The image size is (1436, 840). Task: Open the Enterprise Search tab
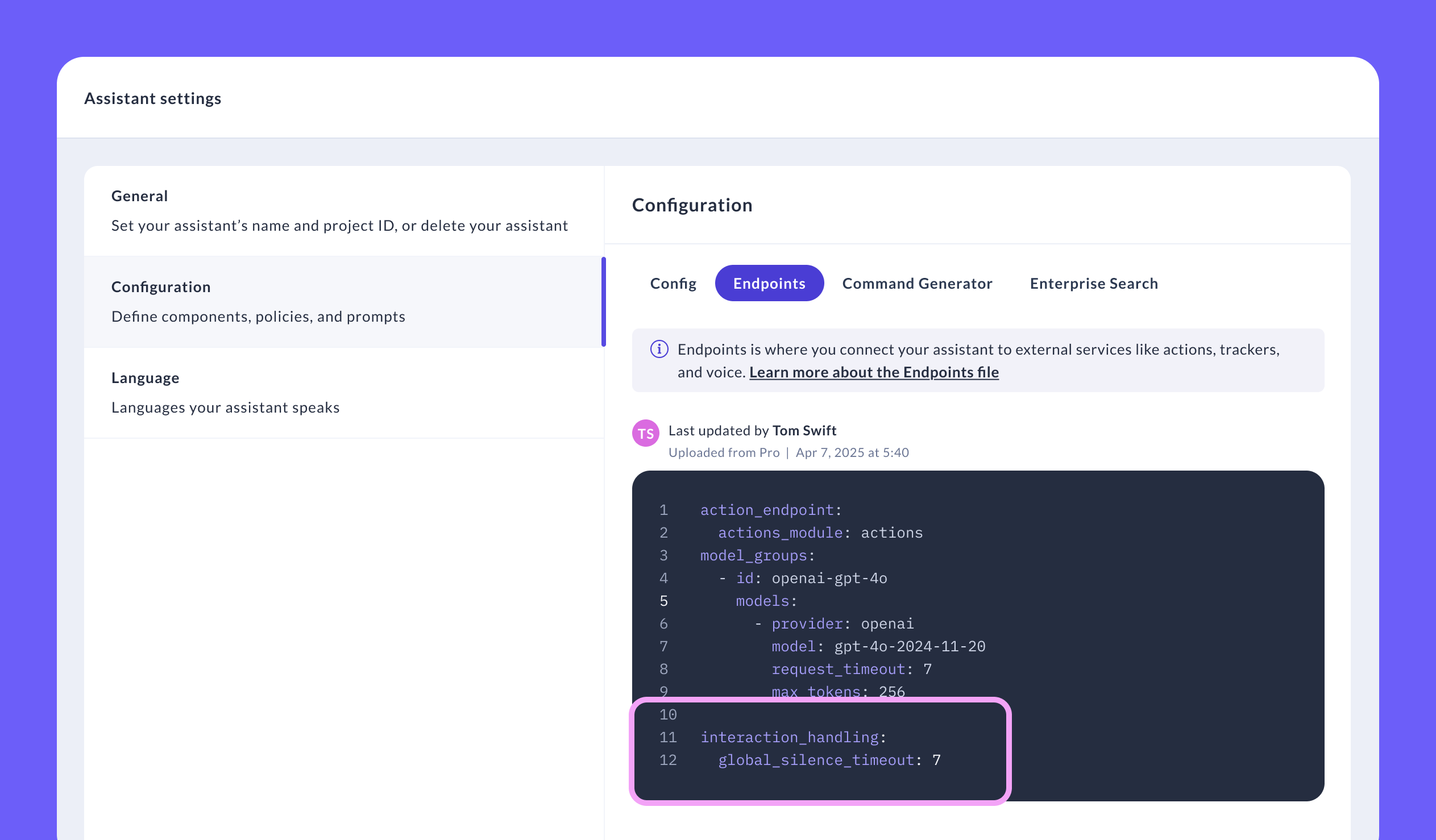point(1093,283)
